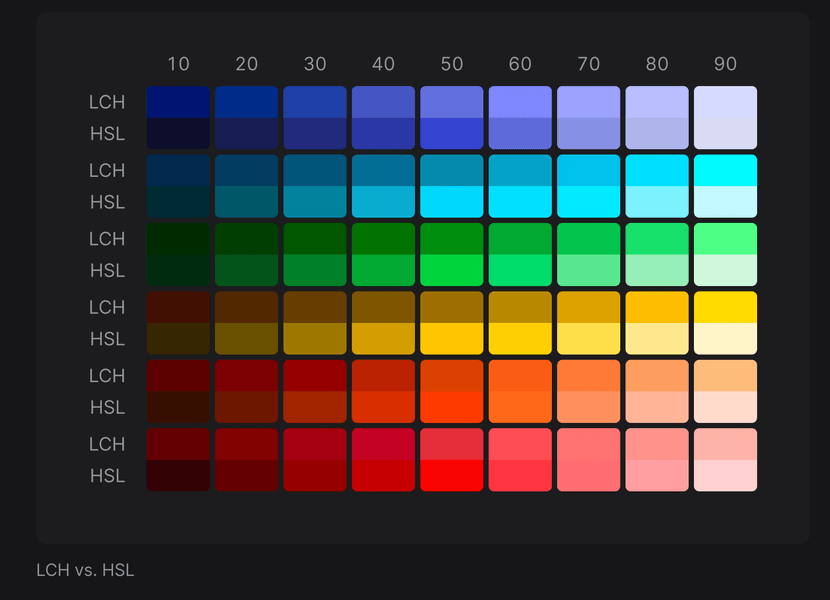Pick the HSL blue swatch in column 70

click(589, 133)
